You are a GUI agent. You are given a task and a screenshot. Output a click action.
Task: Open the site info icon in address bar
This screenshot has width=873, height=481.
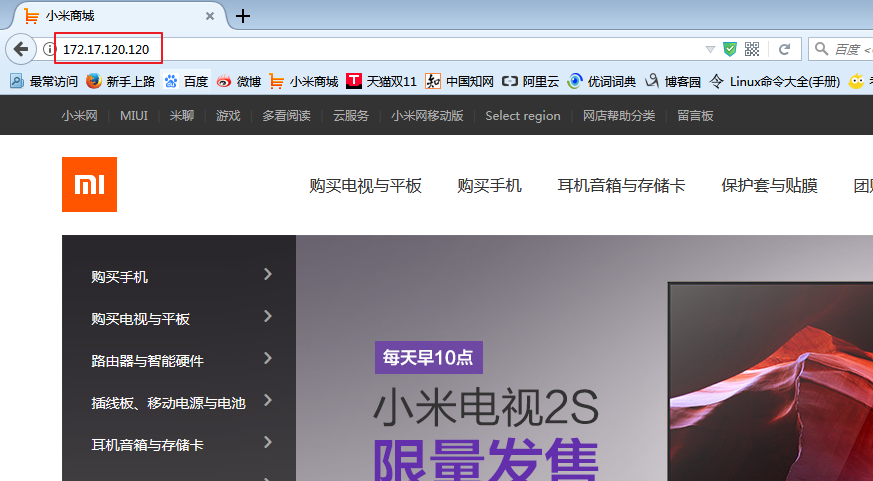50,50
